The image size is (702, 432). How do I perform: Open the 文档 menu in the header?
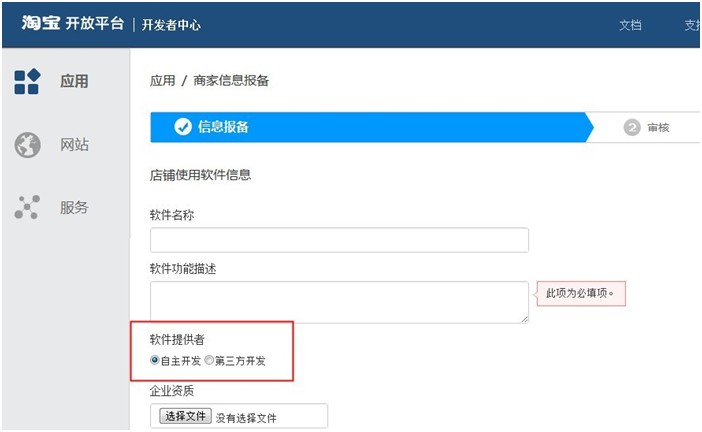coord(630,25)
